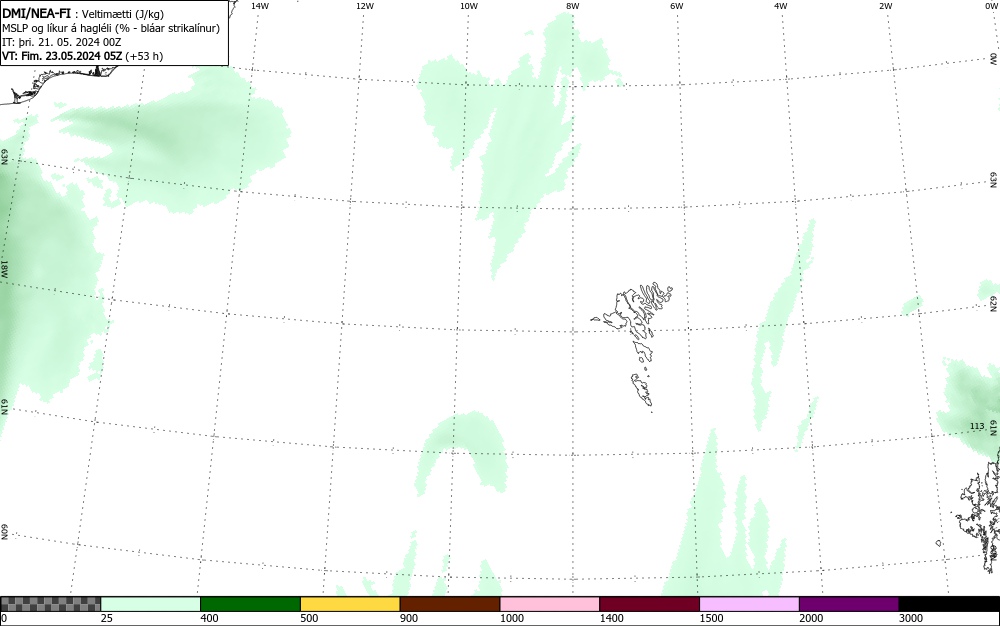Click the "12W" longitude label
This screenshot has width=1000, height=626.
[365, 6]
